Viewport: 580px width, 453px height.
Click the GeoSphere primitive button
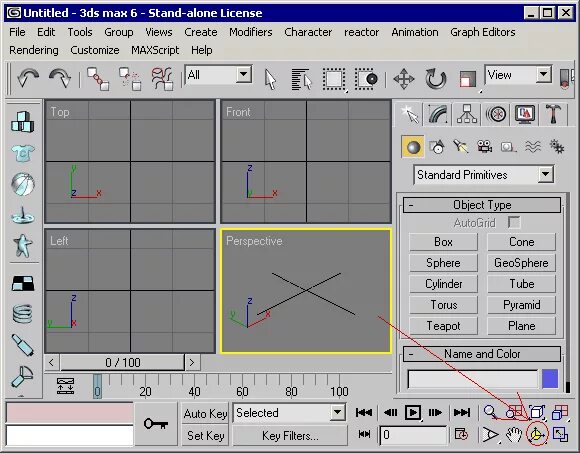pos(522,263)
